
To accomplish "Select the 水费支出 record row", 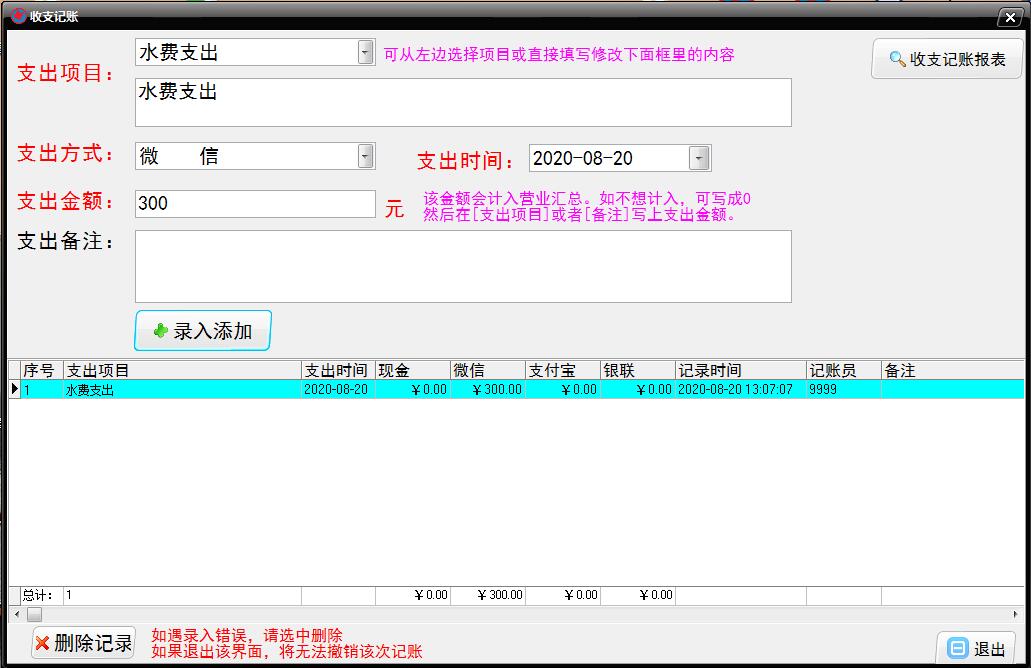I will (180, 390).
